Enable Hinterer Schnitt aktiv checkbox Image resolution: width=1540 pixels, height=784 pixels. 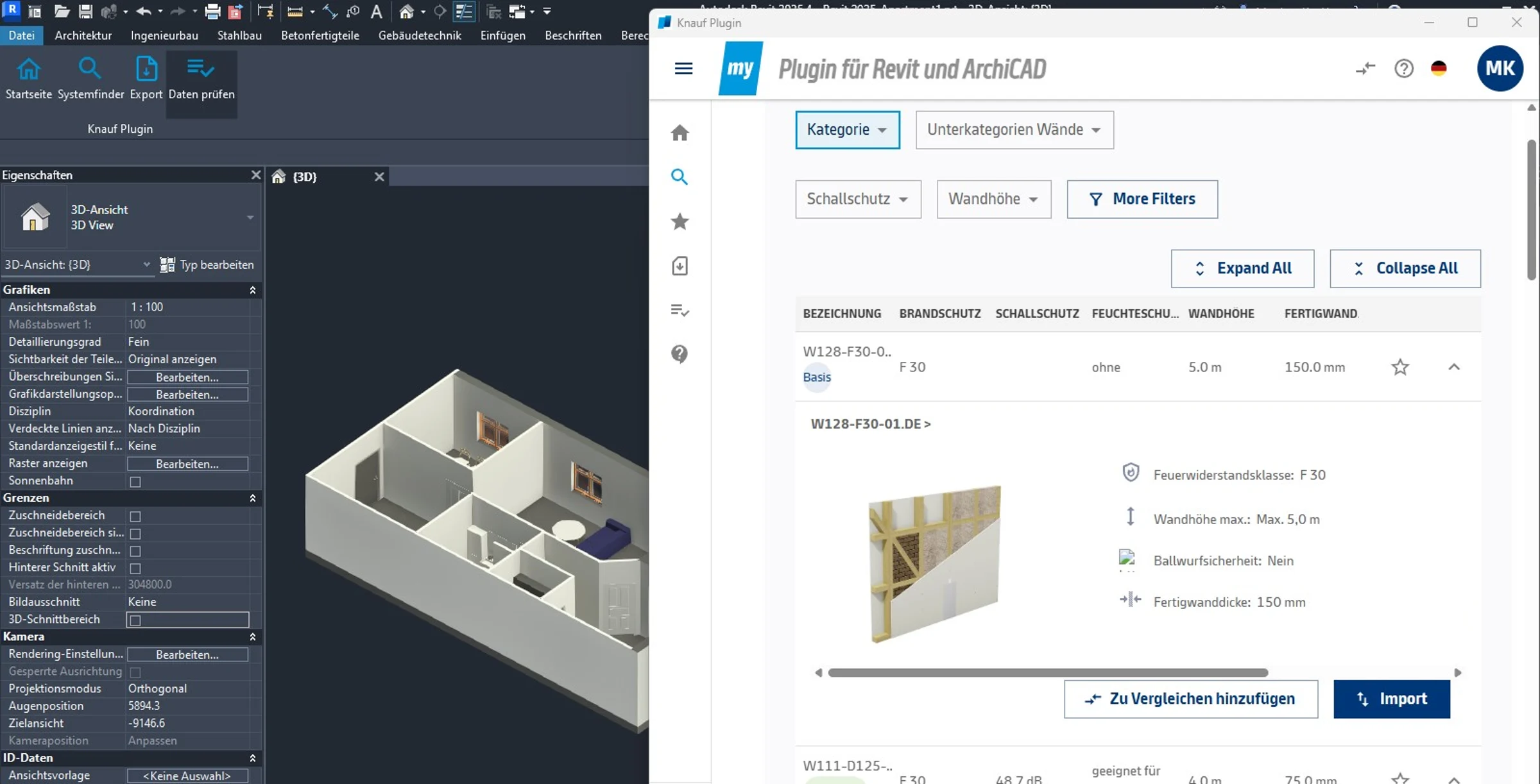coord(135,568)
